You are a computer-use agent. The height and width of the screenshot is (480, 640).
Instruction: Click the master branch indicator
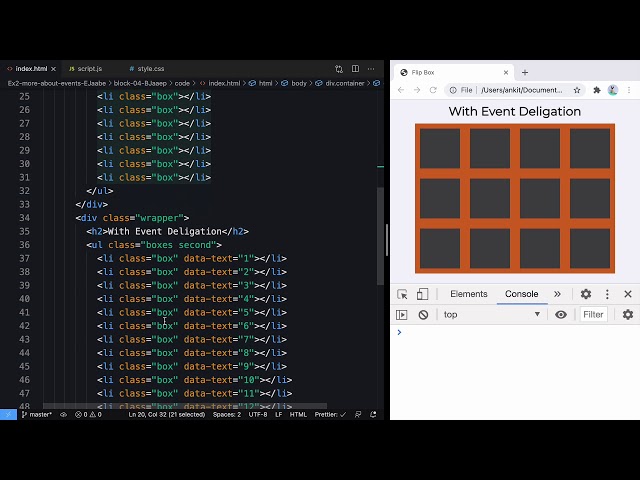(36, 415)
